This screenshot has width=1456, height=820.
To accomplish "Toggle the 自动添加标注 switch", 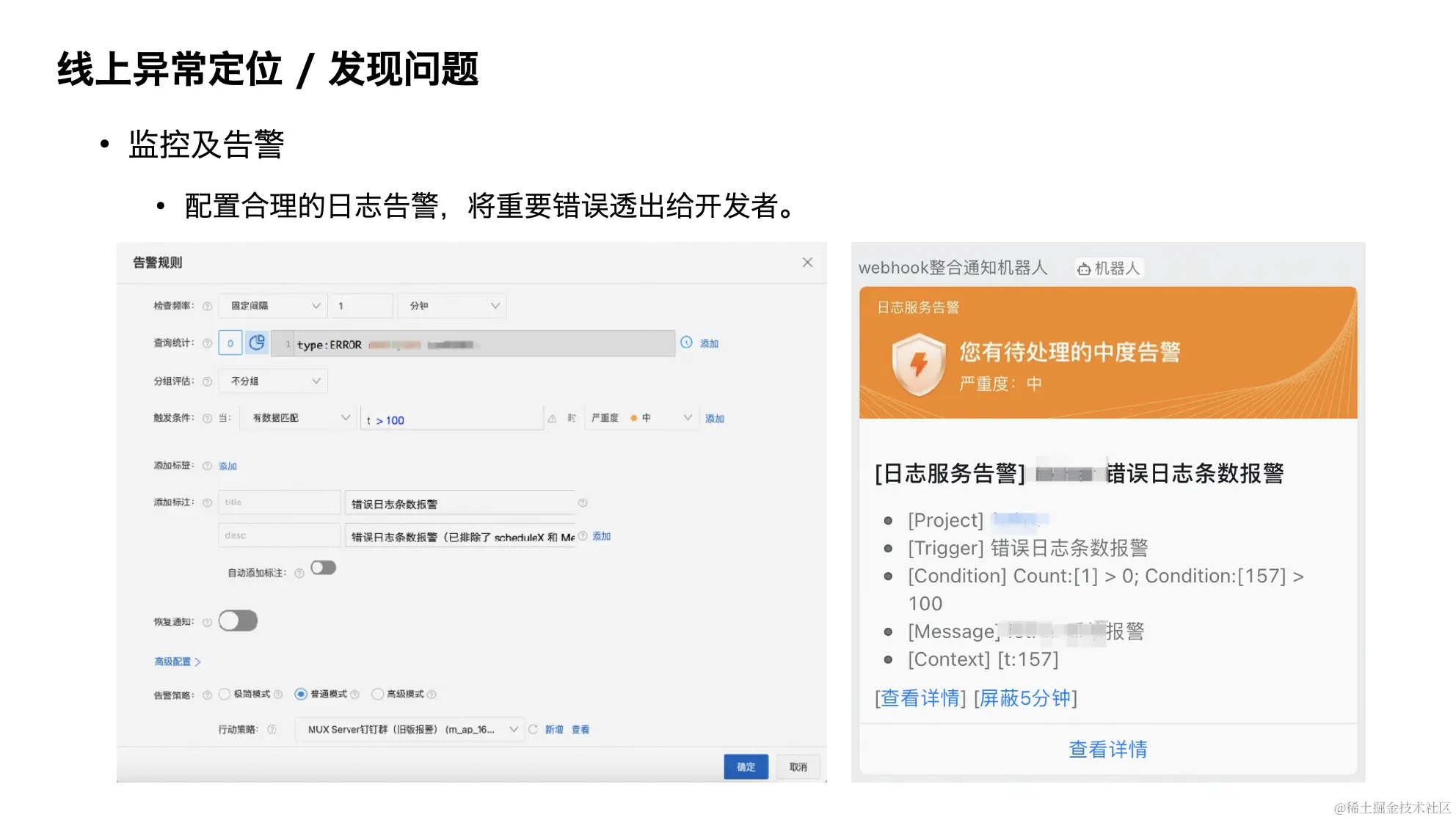I will (323, 568).
